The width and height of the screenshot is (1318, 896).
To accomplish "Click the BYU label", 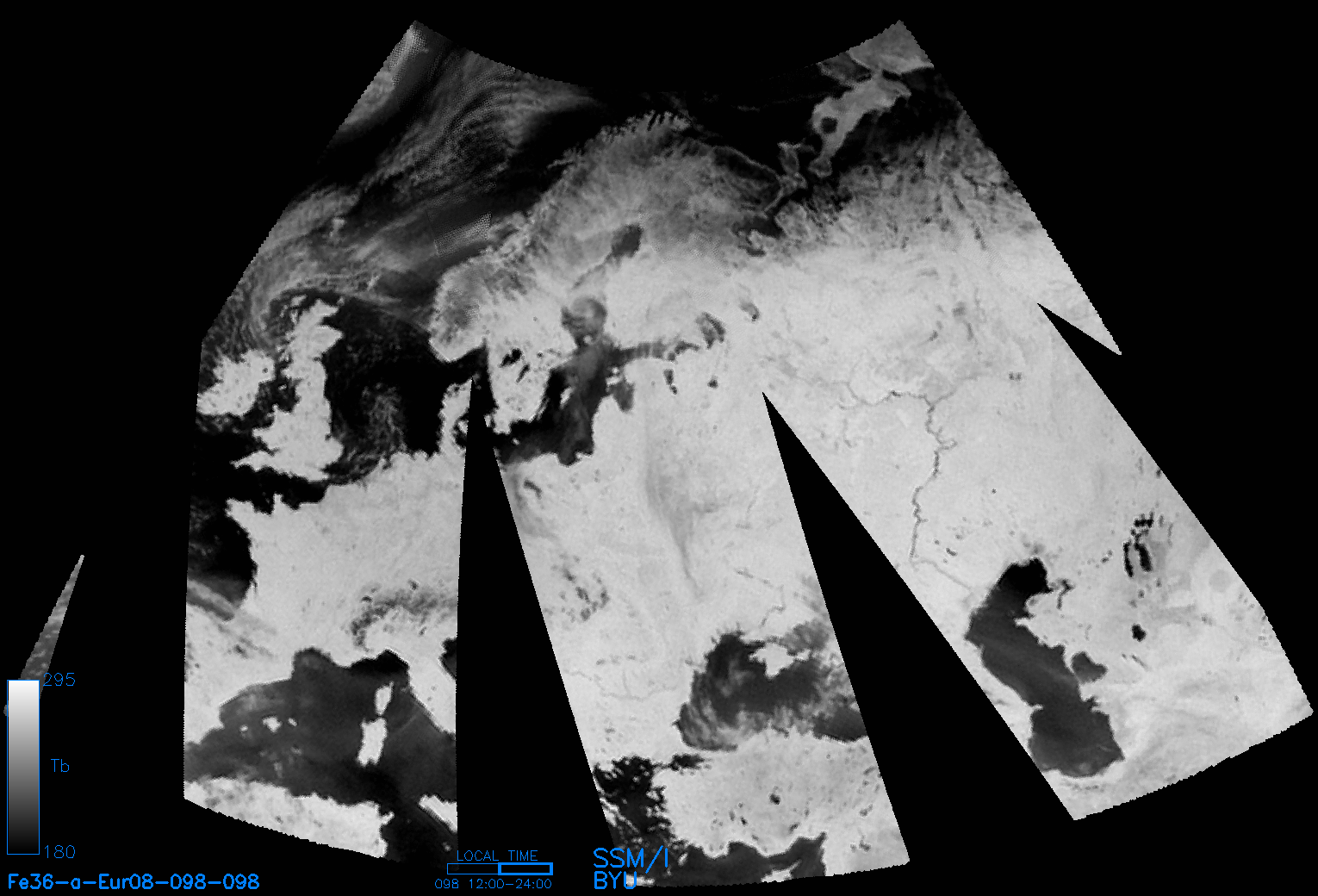I will [615, 880].
